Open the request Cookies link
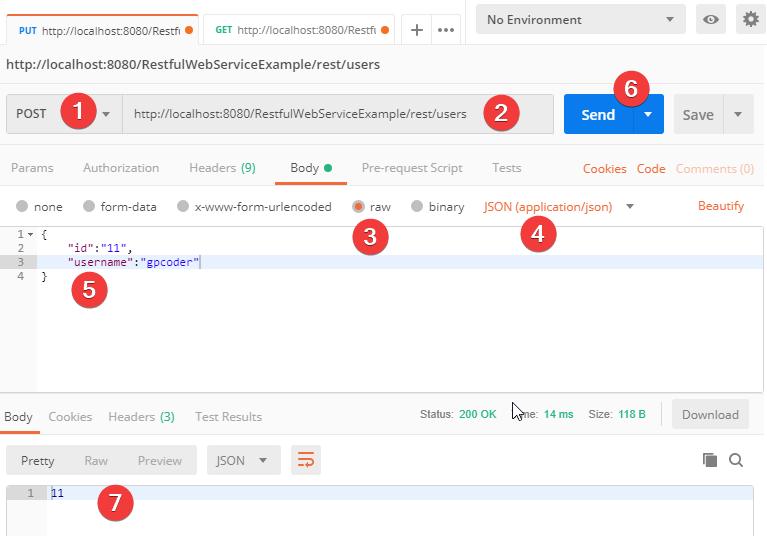767x536 pixels. [x=604, y=169]
